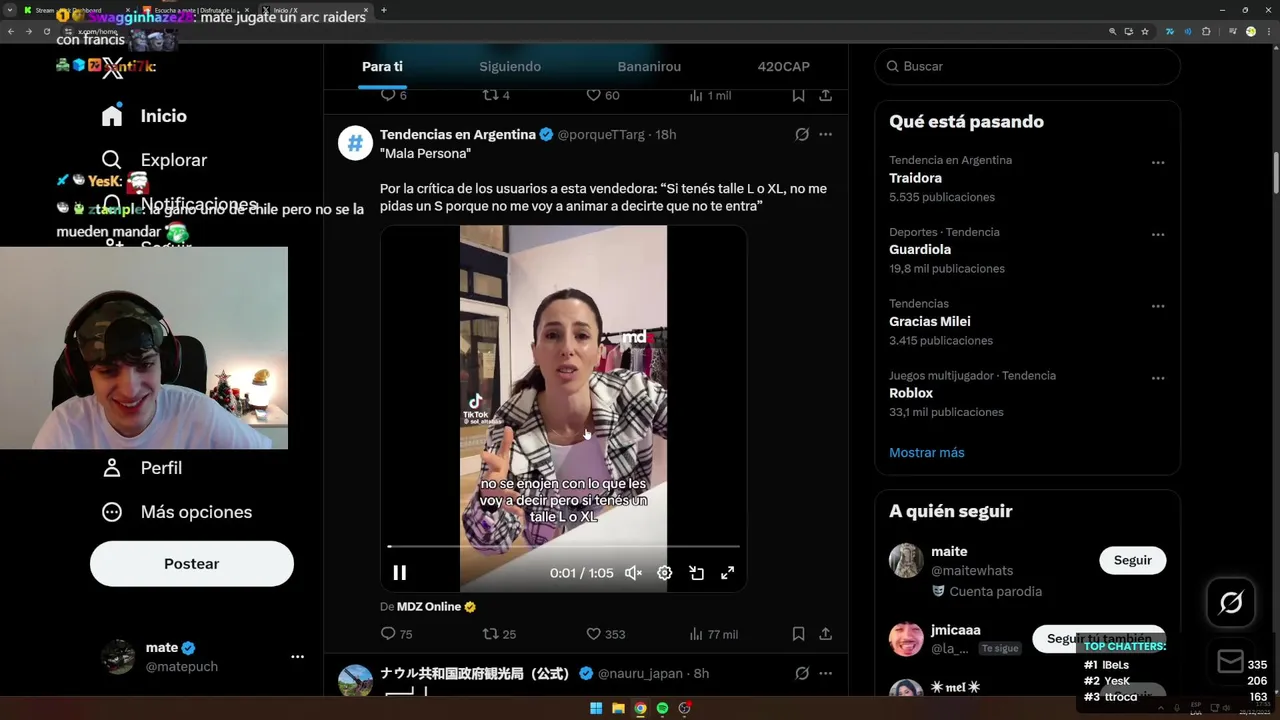
Task: Share the Tendencias en Argentina post
Action: 825,634
